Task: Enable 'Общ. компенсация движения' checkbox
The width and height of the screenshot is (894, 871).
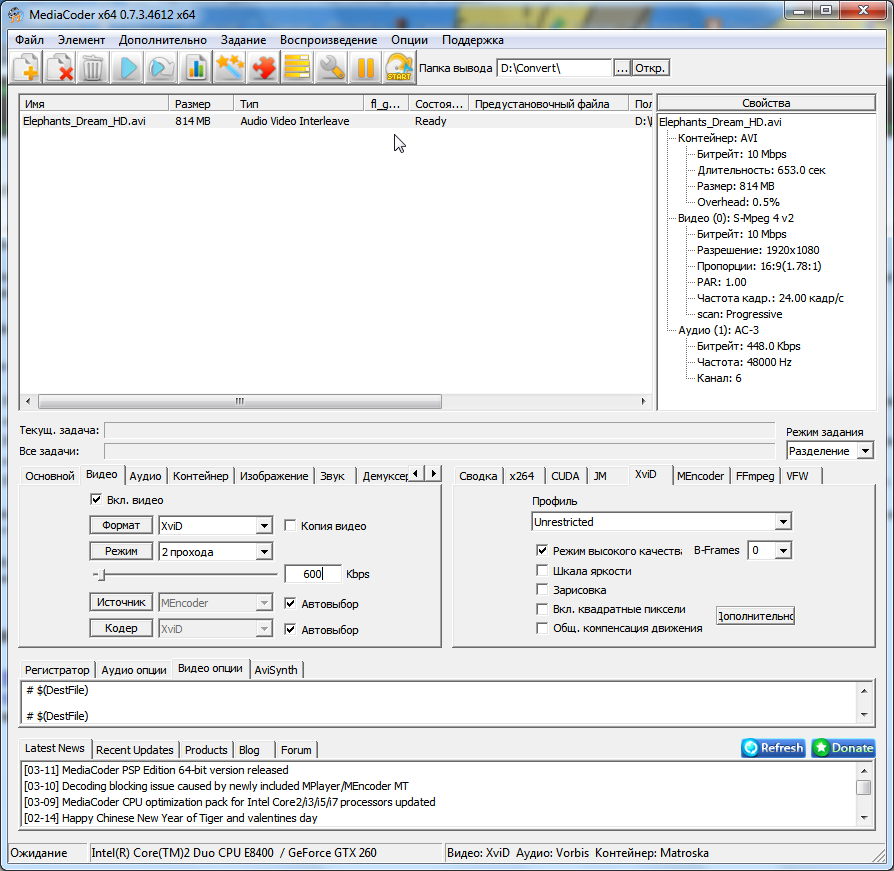Action: [x=542, y=628]
